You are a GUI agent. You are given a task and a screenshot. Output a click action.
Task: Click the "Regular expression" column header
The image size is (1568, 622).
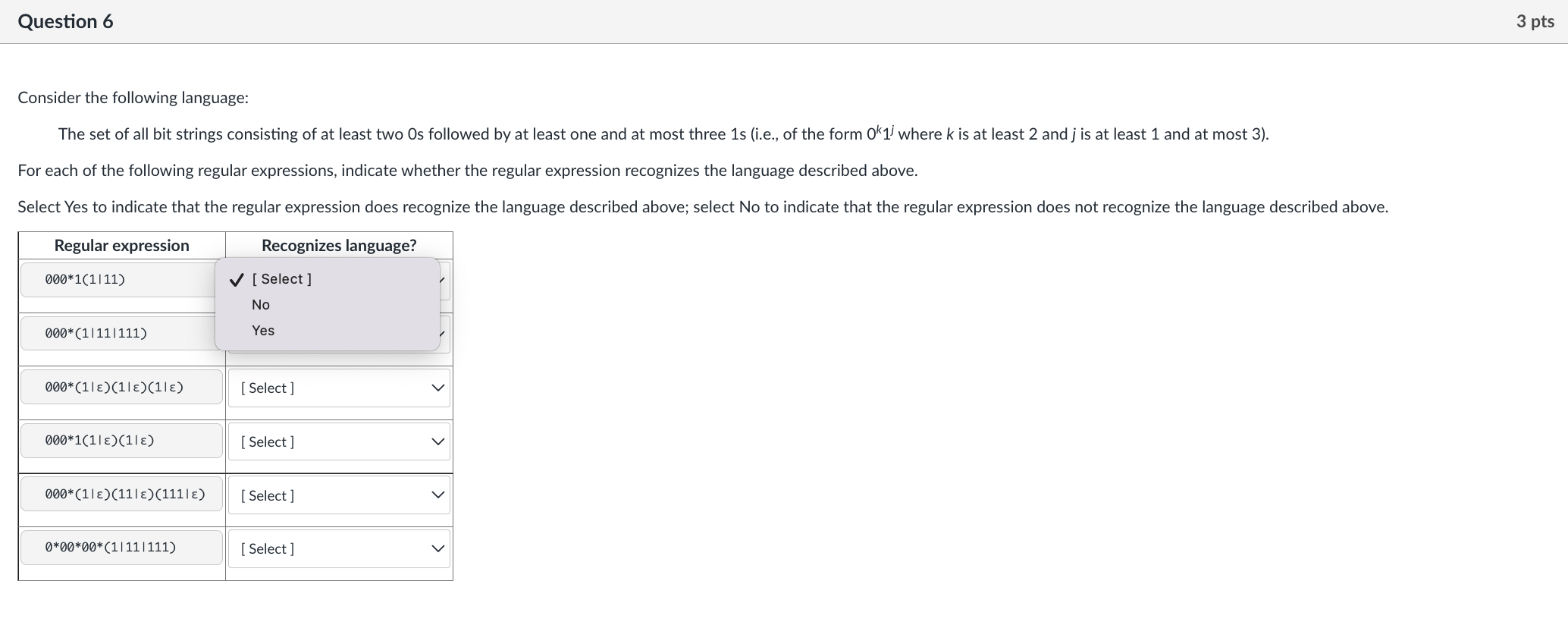pyautogui.click(x=121, y=245)
